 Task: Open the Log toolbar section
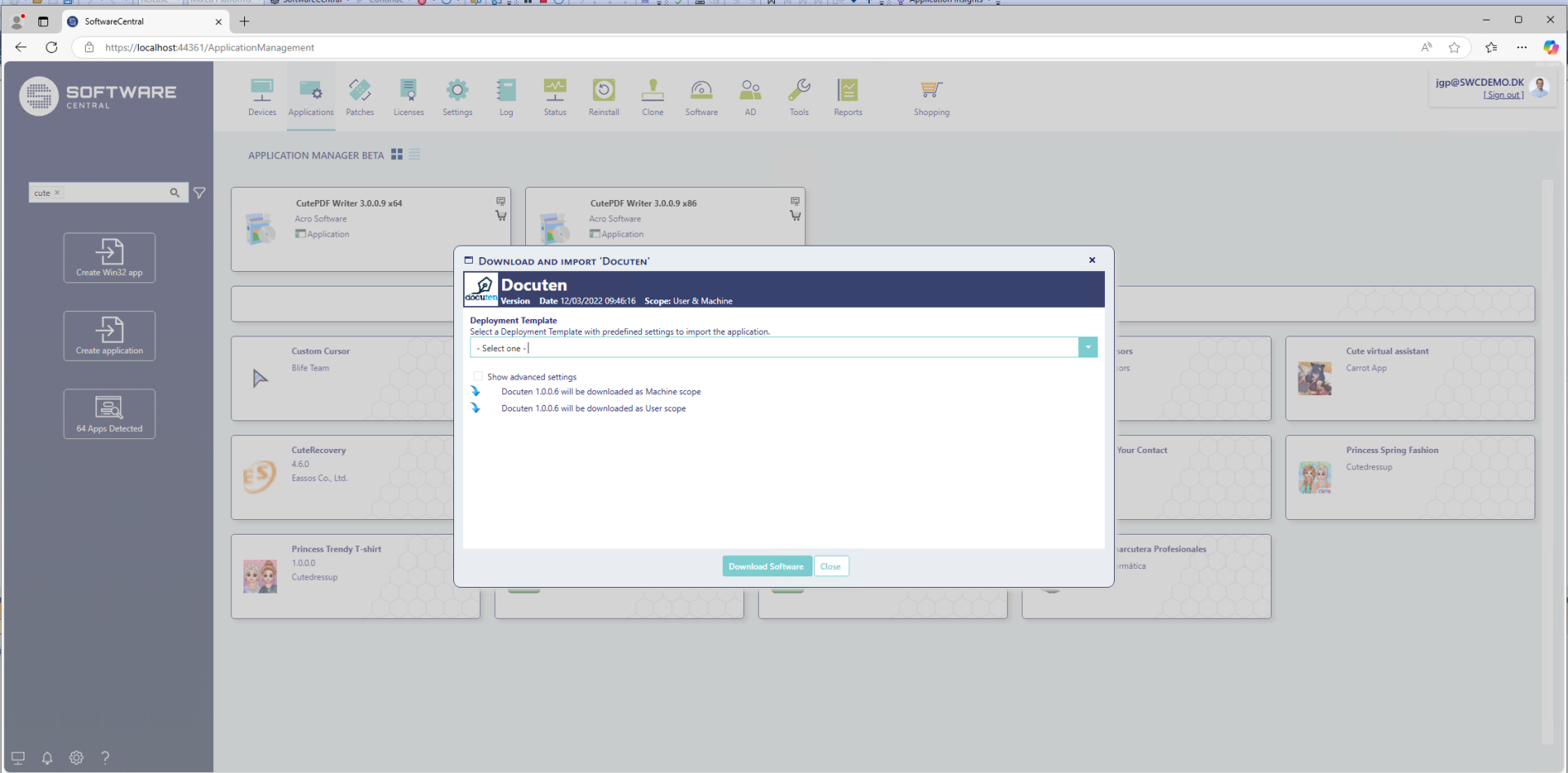(506, 97)
